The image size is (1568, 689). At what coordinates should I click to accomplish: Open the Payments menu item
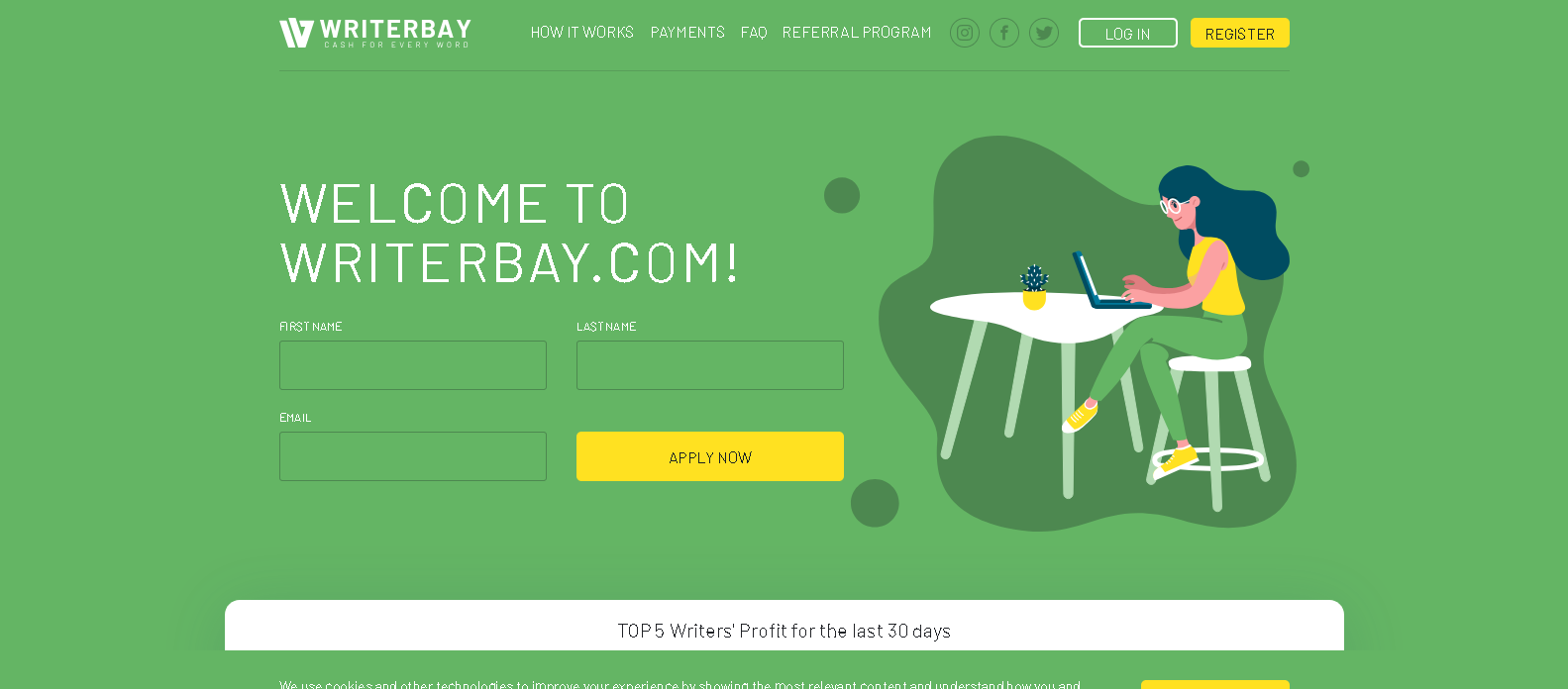(687, 33)
